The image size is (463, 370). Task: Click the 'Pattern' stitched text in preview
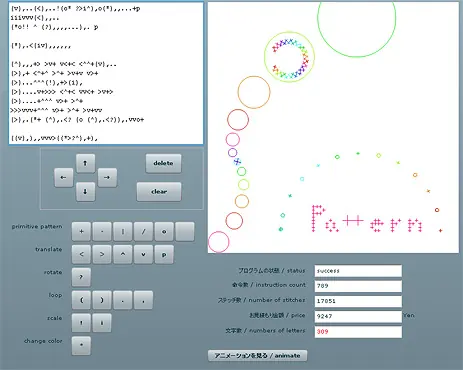tap(367, 219)
